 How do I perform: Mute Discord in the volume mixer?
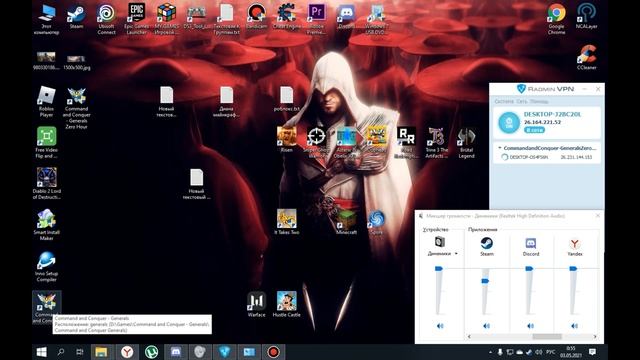tap(530, 326)
